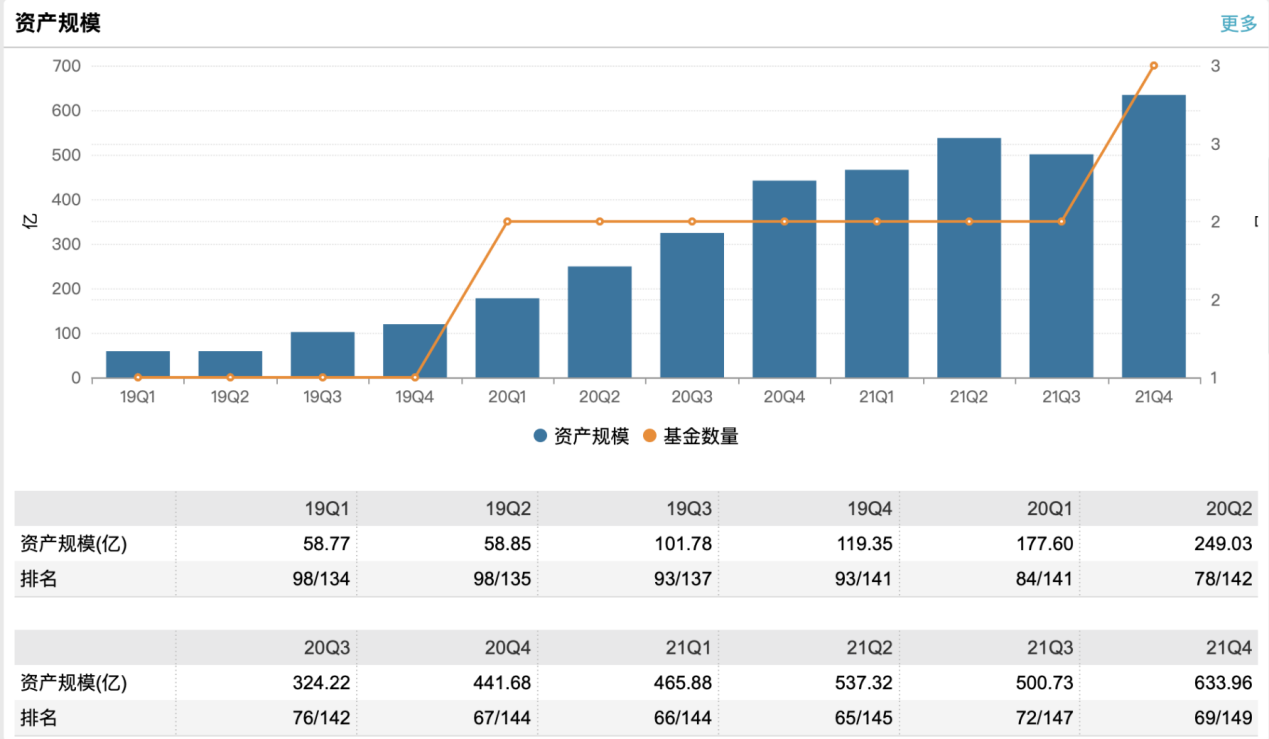The height and width of the screenshot is (739, 1269).
Task: Select the 633.96 value cell in table
Action: click(x=1221, y=683)
